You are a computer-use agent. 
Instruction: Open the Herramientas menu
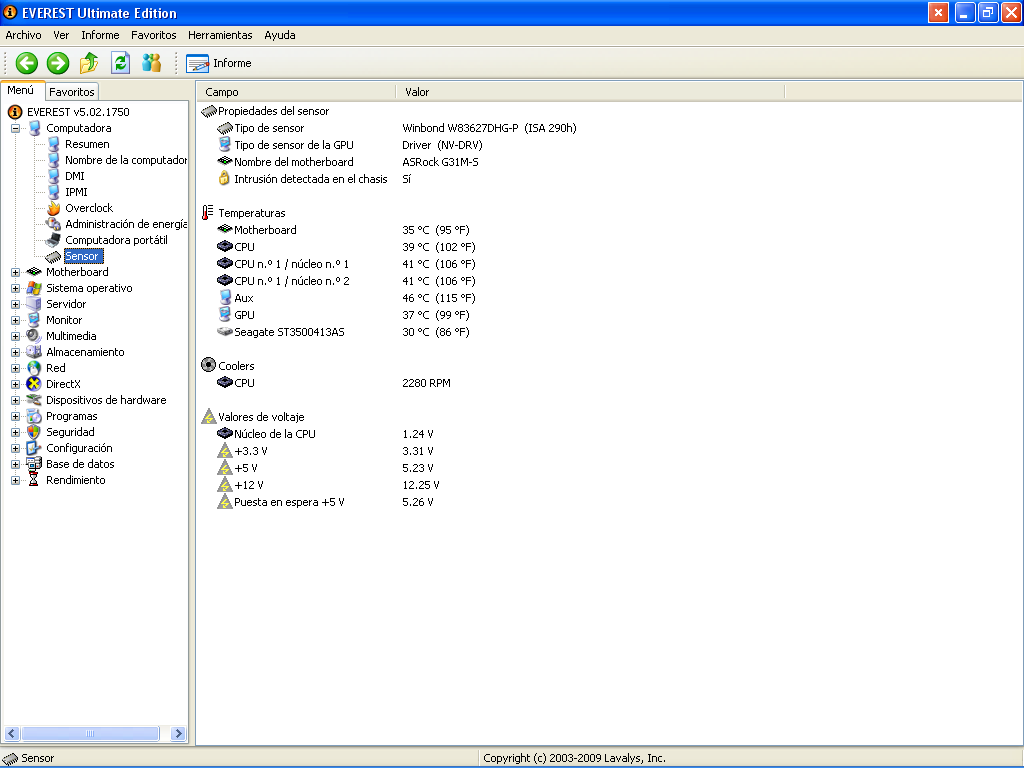point(220,35)
